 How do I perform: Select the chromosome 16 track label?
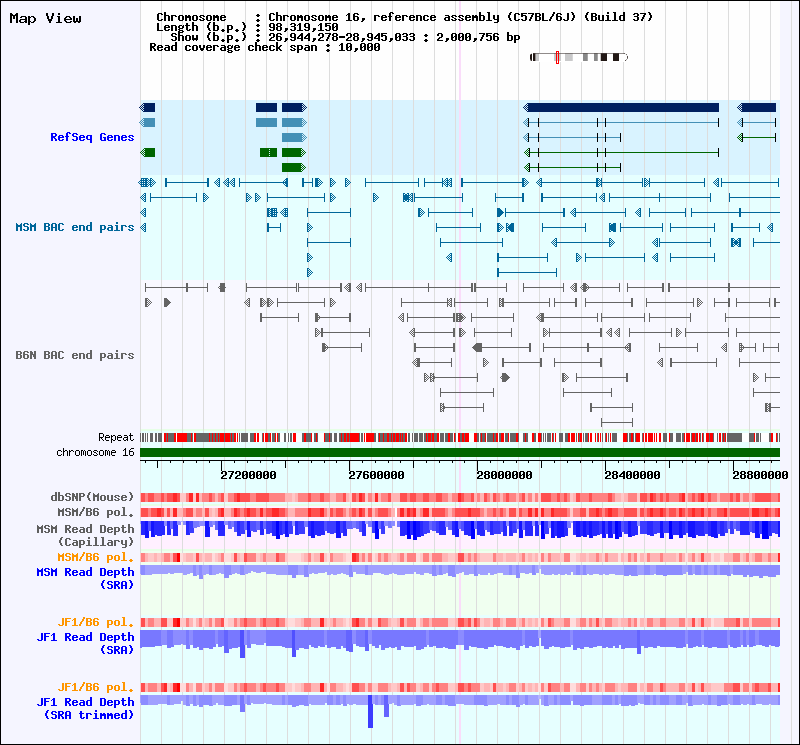[x=95, y=453]
